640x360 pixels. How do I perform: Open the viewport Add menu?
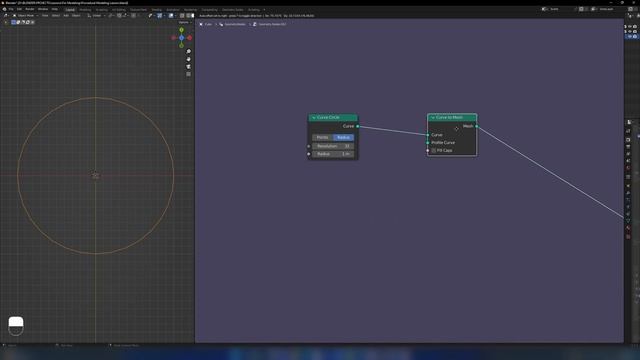coord(66,16)
